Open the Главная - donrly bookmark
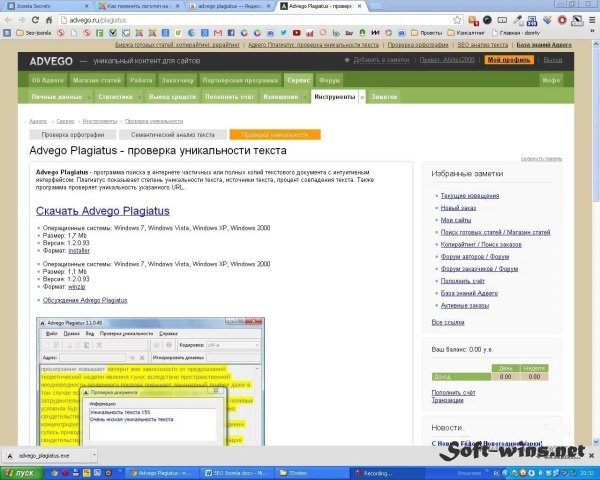600x480 pixels. click(516, 33)
